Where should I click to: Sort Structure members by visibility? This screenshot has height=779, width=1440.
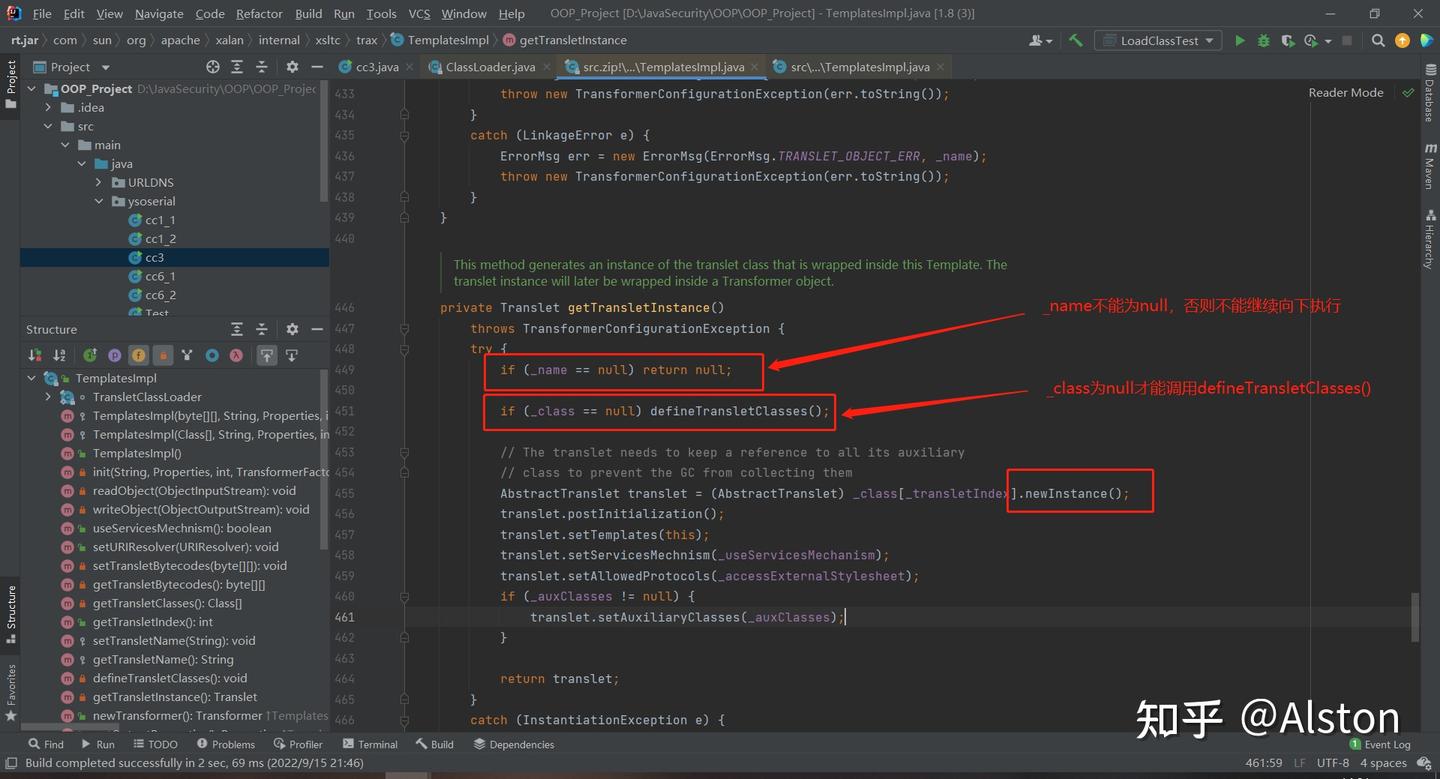tap(35, 355)
